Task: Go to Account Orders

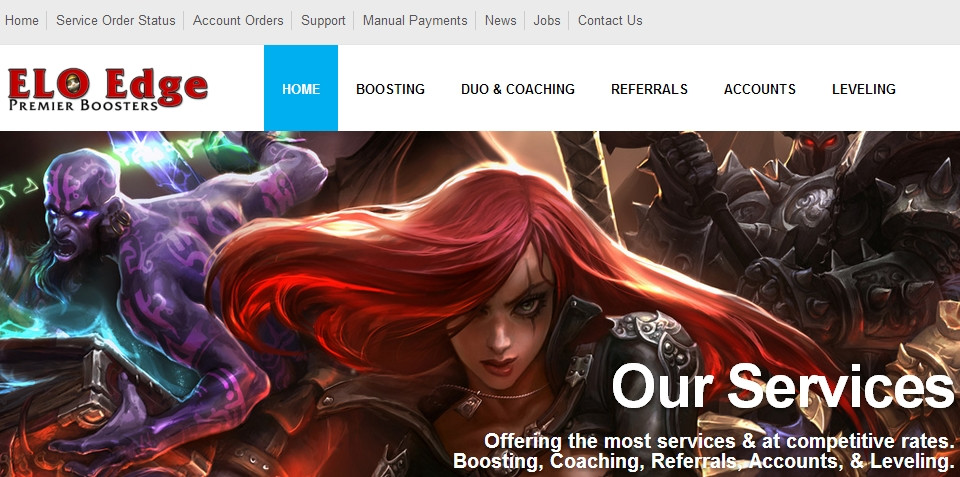Action: [x=238, y=20]
